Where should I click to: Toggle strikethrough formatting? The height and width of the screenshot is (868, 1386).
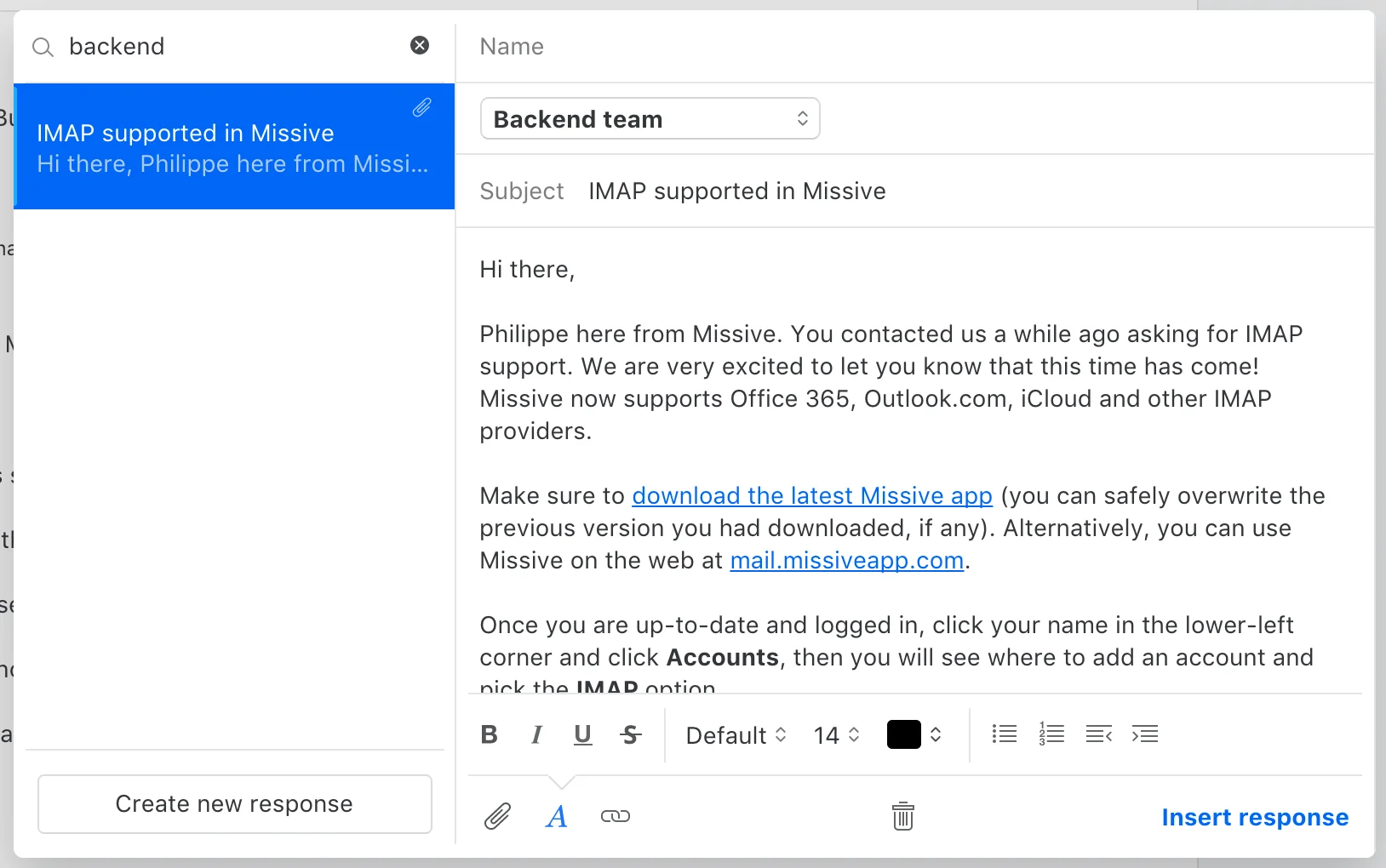point(631,734)
